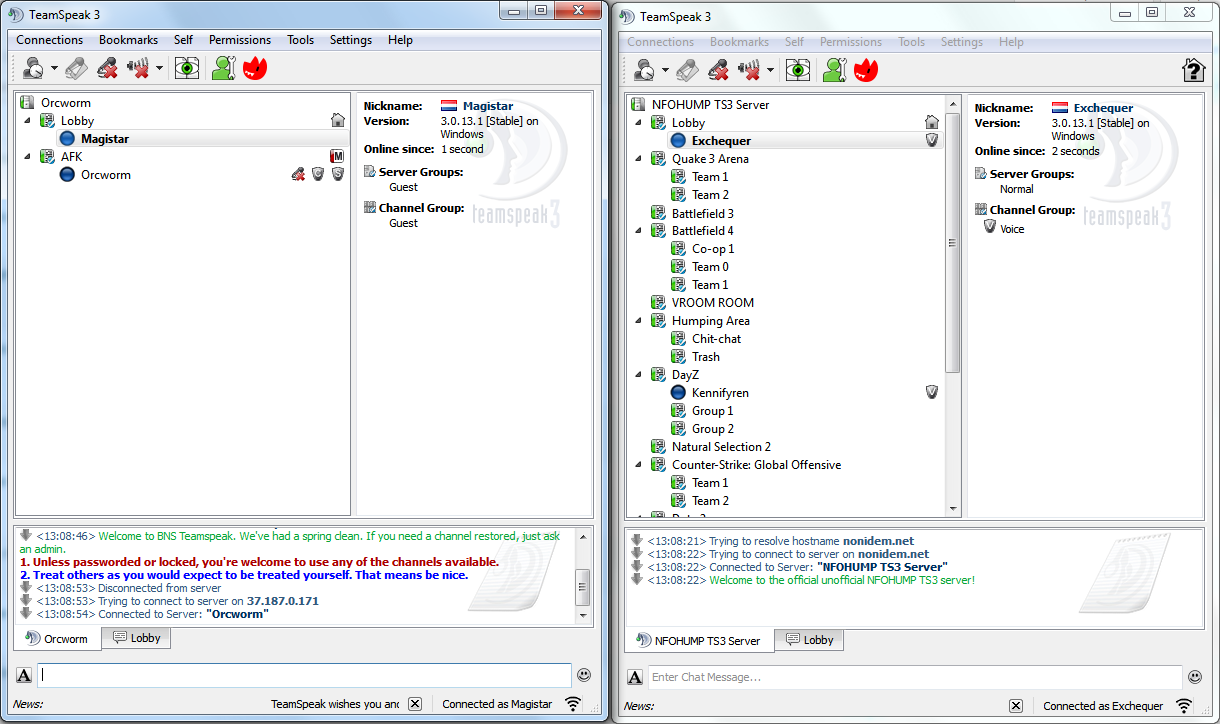
Task: Click Activate Microphone icon in right window toolbar
Action: point(687,70)
